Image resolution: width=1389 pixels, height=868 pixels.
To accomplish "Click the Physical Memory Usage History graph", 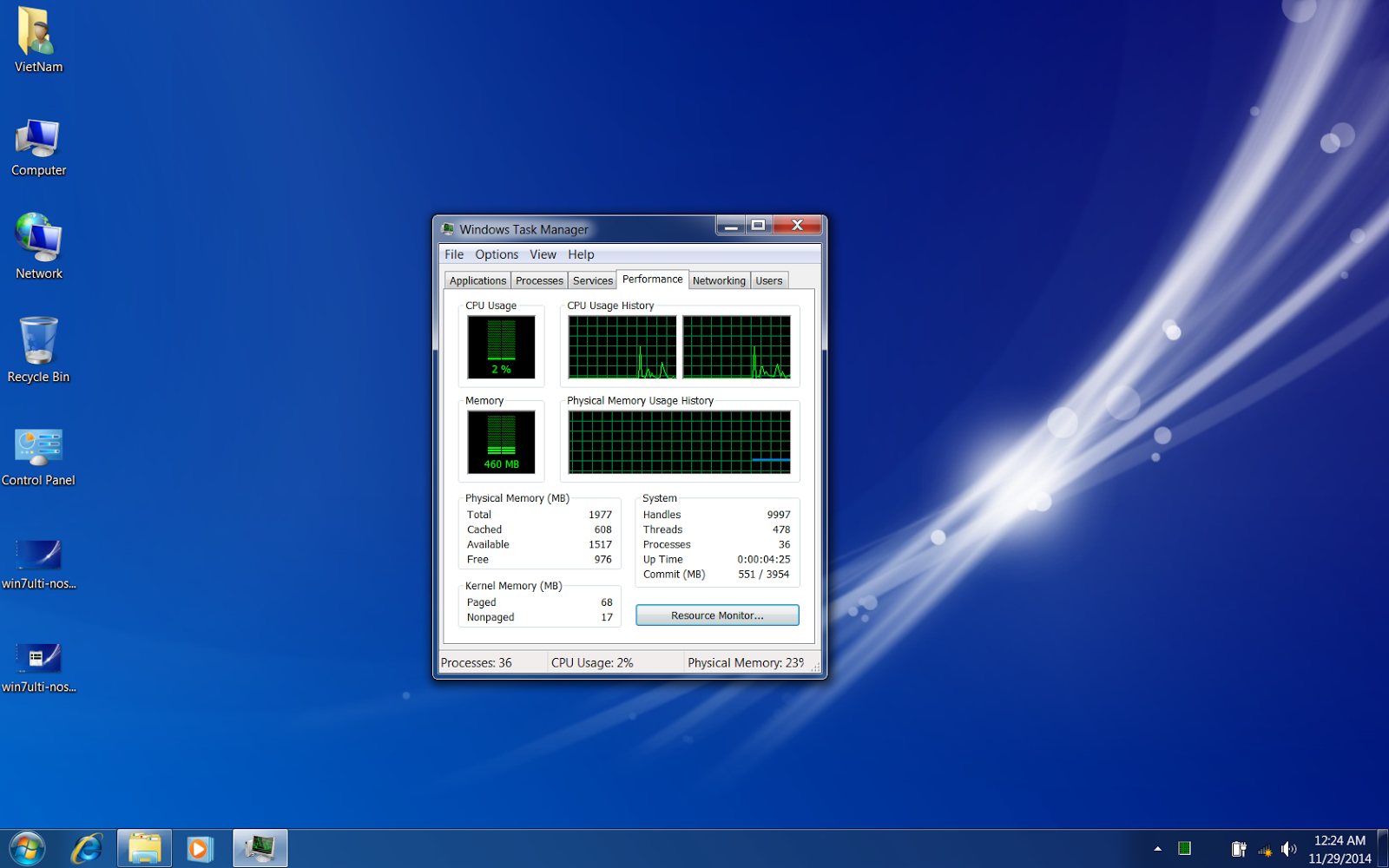I will [680, 442].
